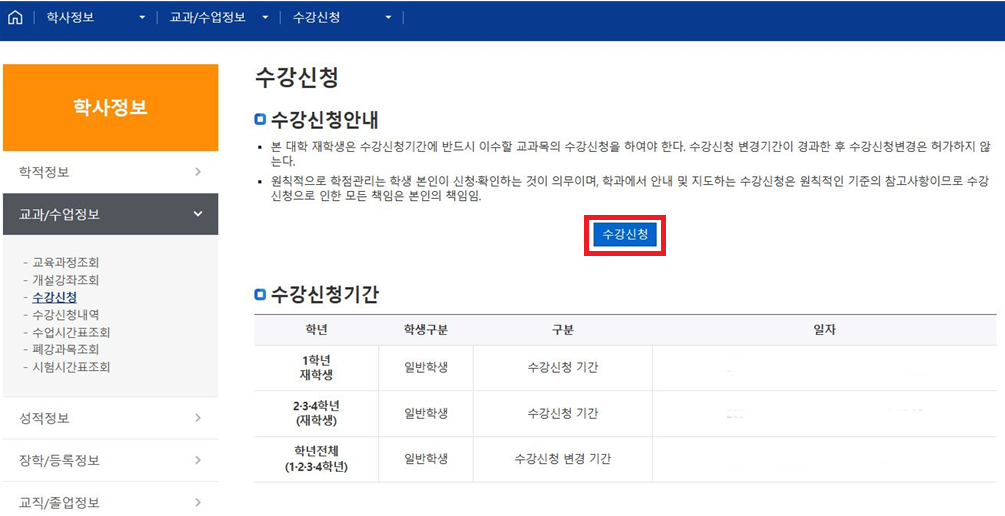
Task: Click the 수강신청기간 section heading bullet icon
Action: click(261, 294)
